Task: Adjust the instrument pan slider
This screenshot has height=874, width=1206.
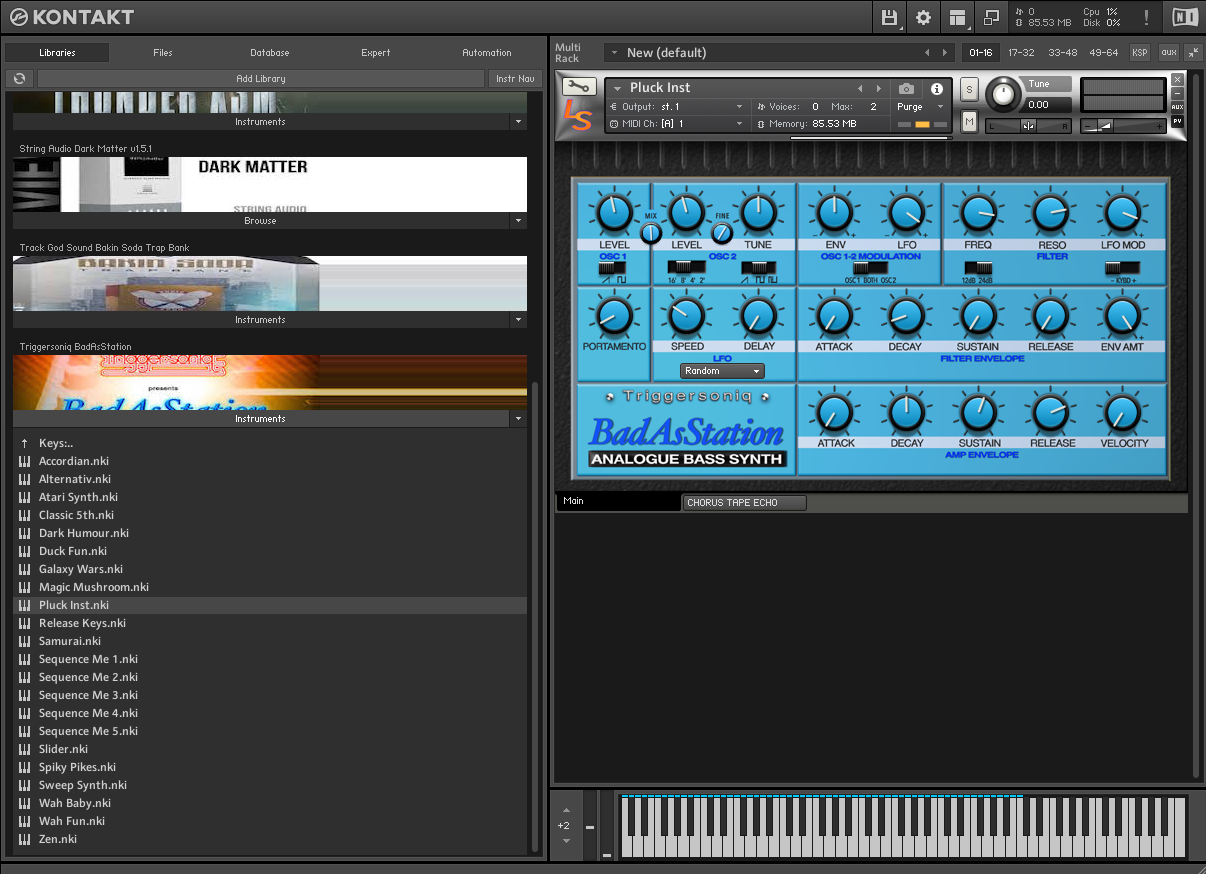Action: click(x=1028, y=126)
